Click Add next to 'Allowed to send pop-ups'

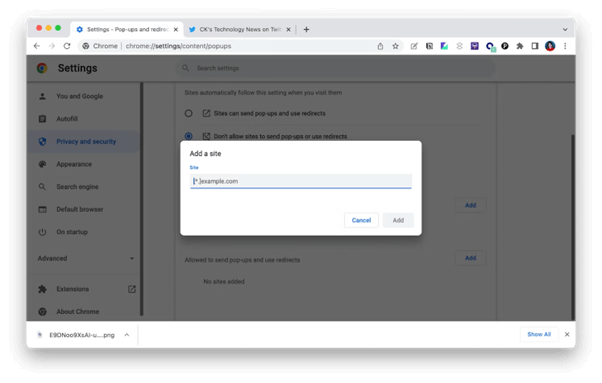pos(471,258)
